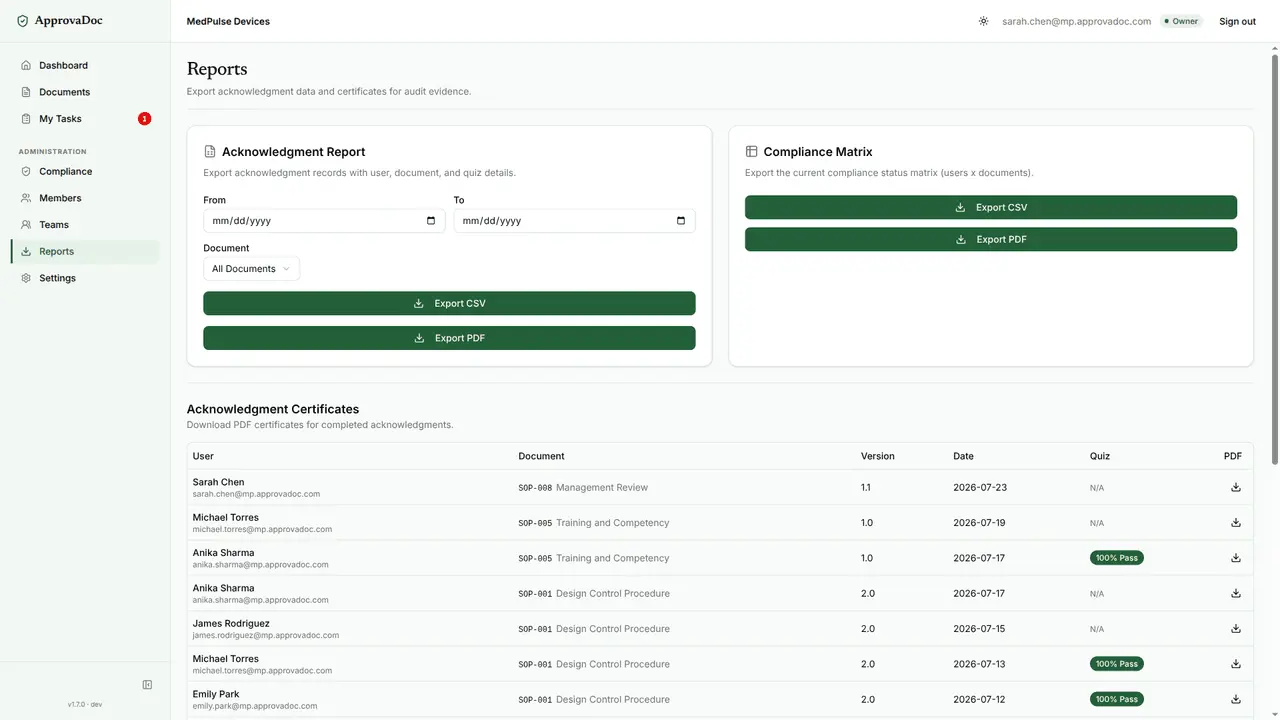This screenshot has height=720, width=1280.
Task: Click the Owner role badge
Action: pos(1181,21)
